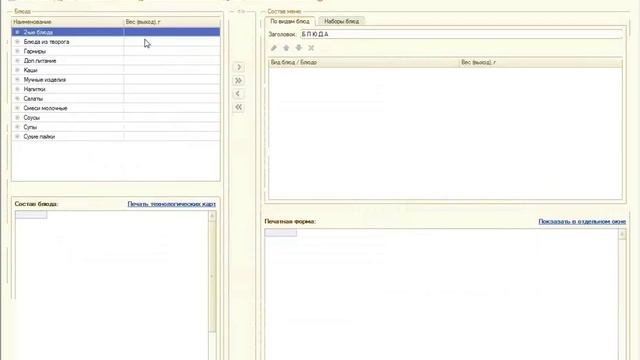Expand the Блюда из творога group

[17, 42]
